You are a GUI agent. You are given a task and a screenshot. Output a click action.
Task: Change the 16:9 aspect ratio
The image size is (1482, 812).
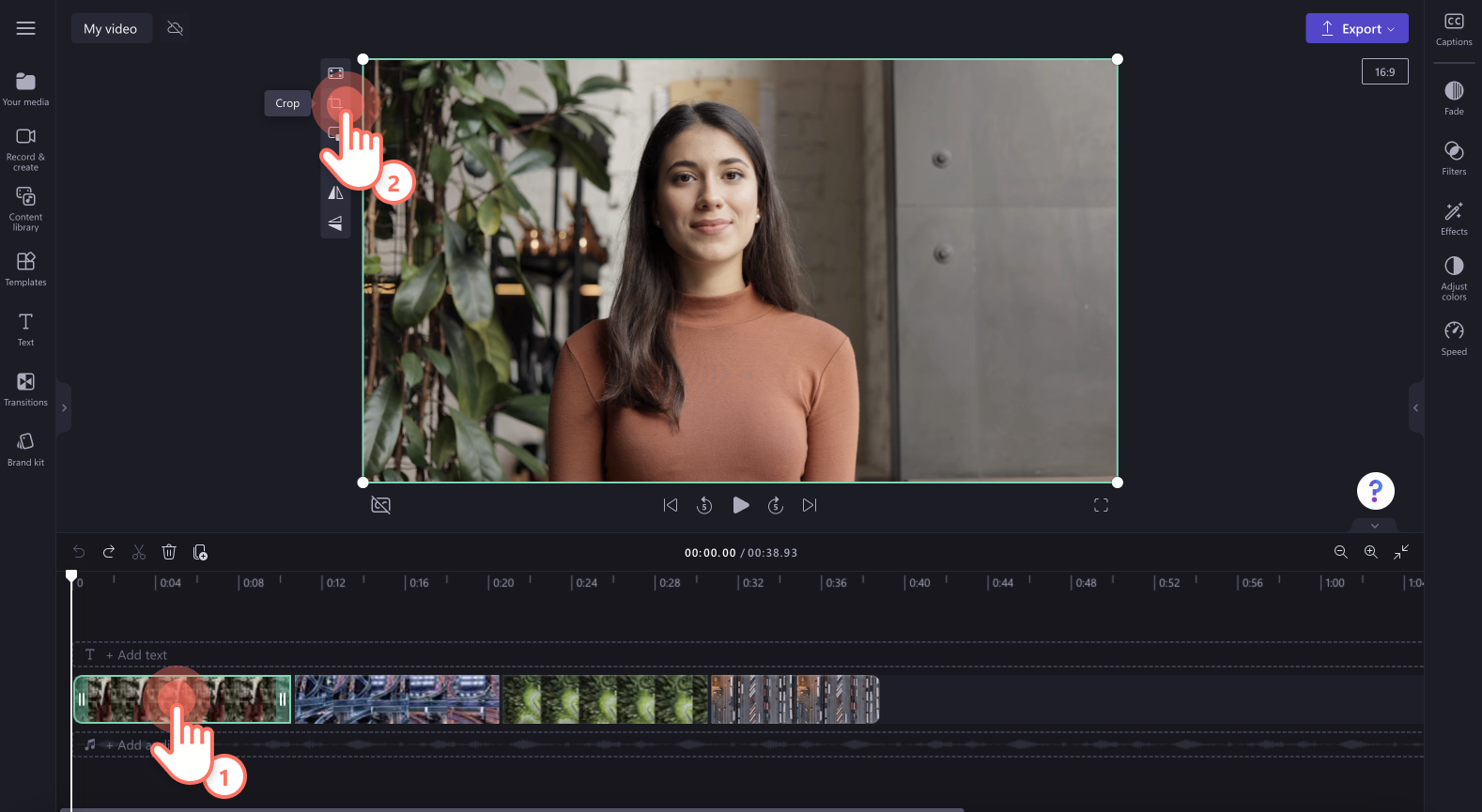pyautogui.click(x=1384, y=71)
